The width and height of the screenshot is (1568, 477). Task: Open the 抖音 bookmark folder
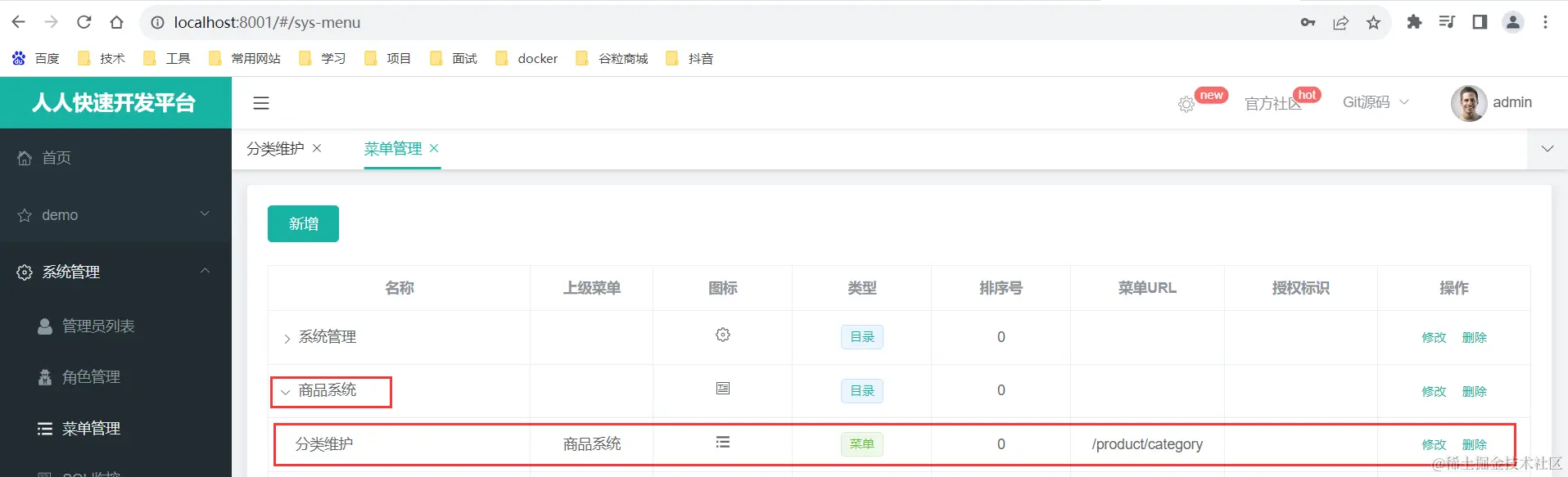click(689, 58)
